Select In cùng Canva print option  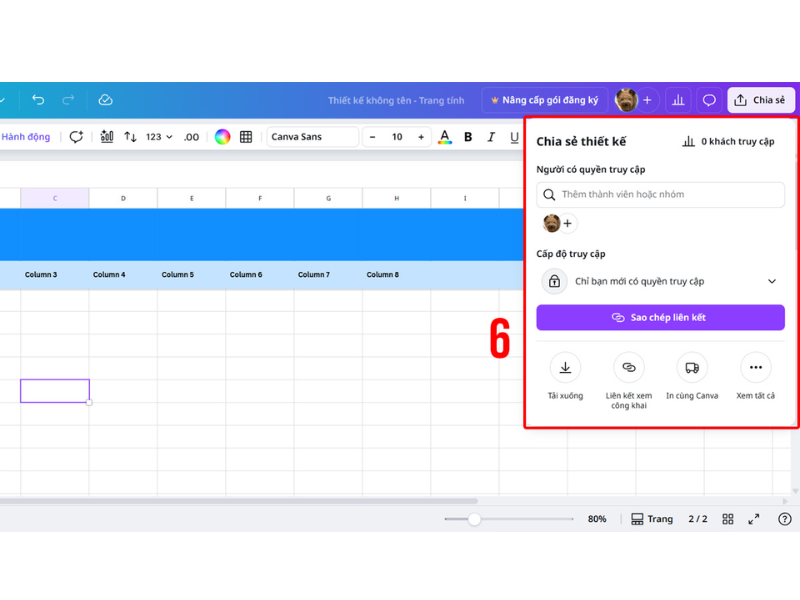[x=691, y=368]
